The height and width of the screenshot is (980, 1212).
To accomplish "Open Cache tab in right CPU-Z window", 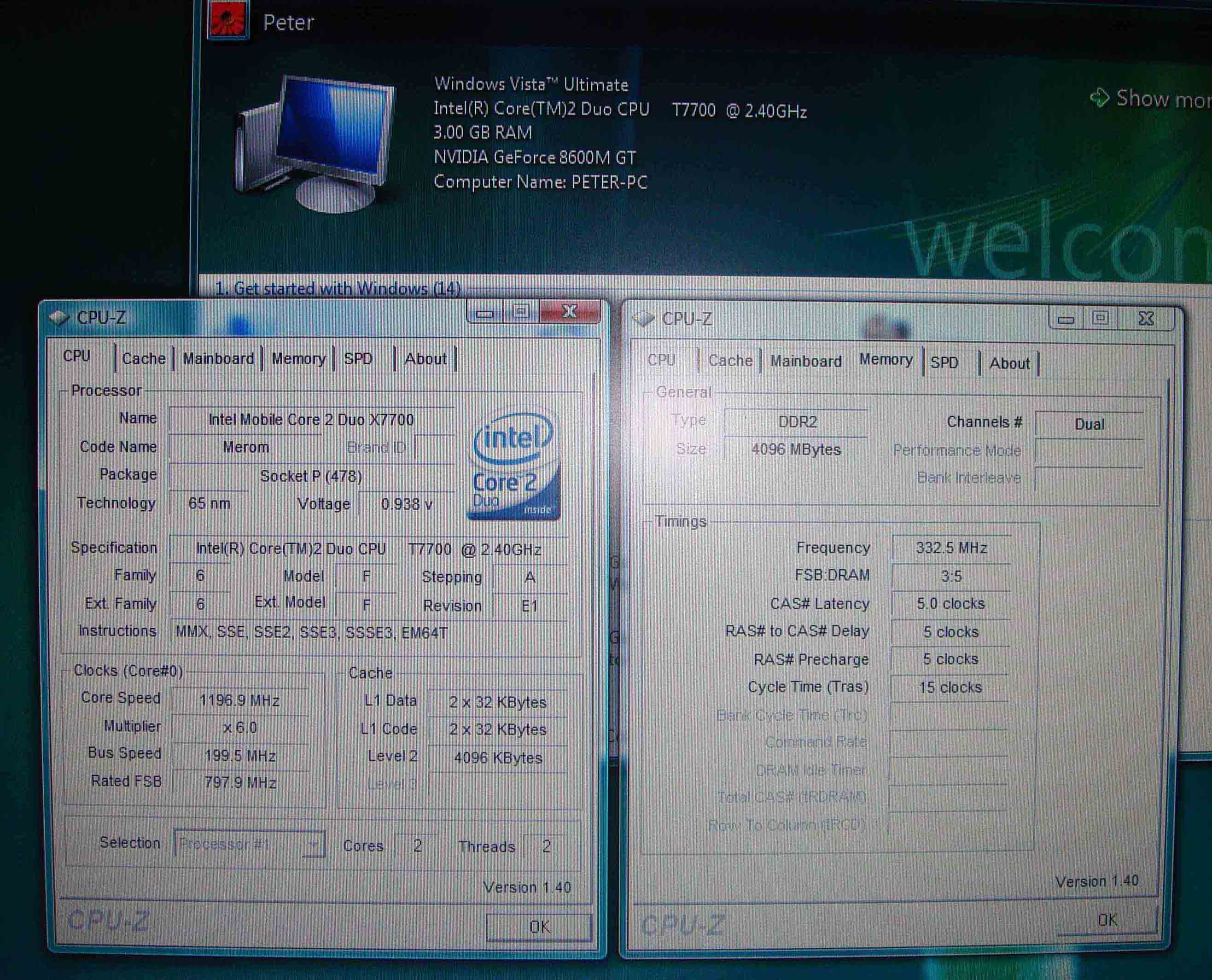I will point(730,361).
